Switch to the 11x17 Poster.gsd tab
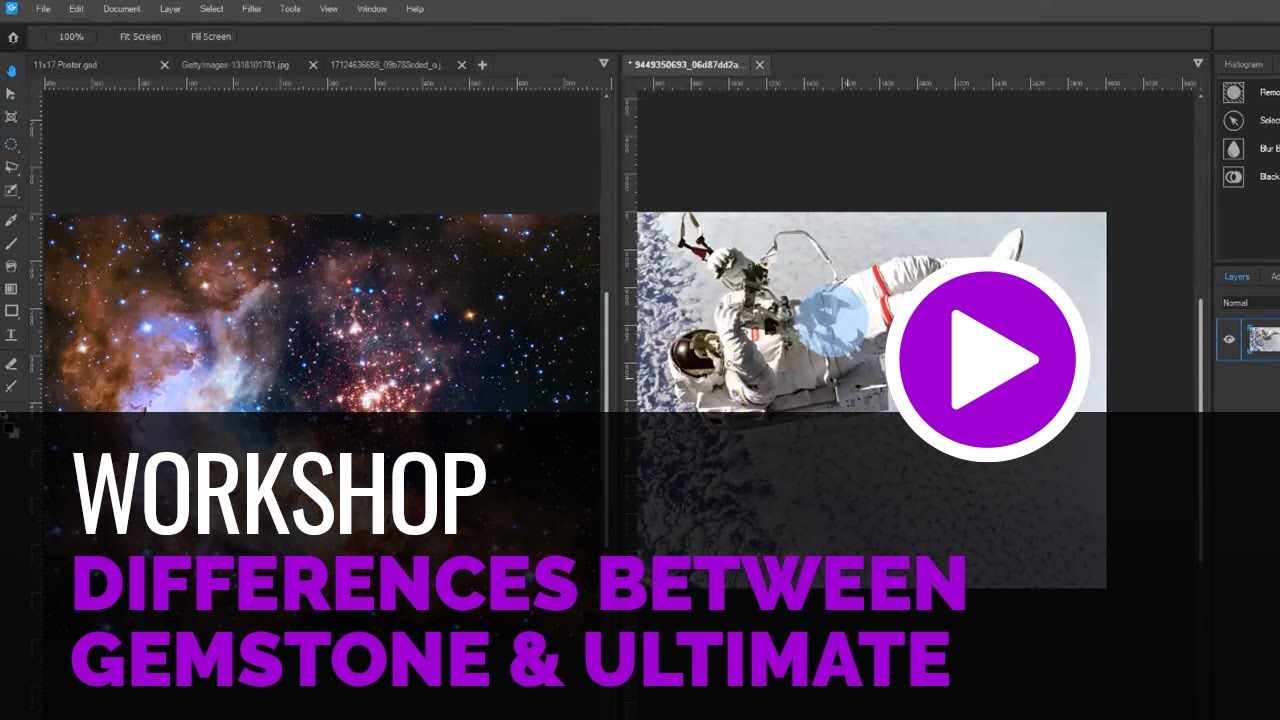 (65, 65)
